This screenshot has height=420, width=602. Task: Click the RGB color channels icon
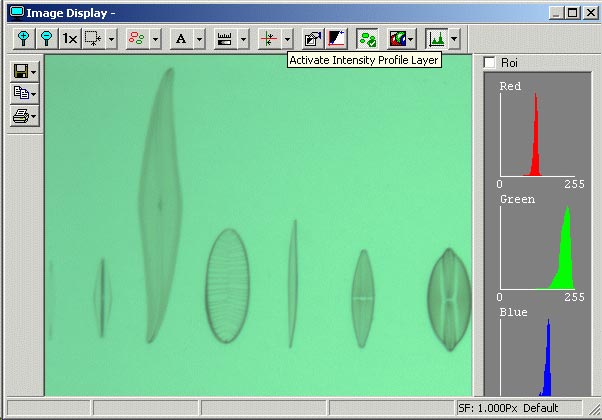(x=398, y=39)
